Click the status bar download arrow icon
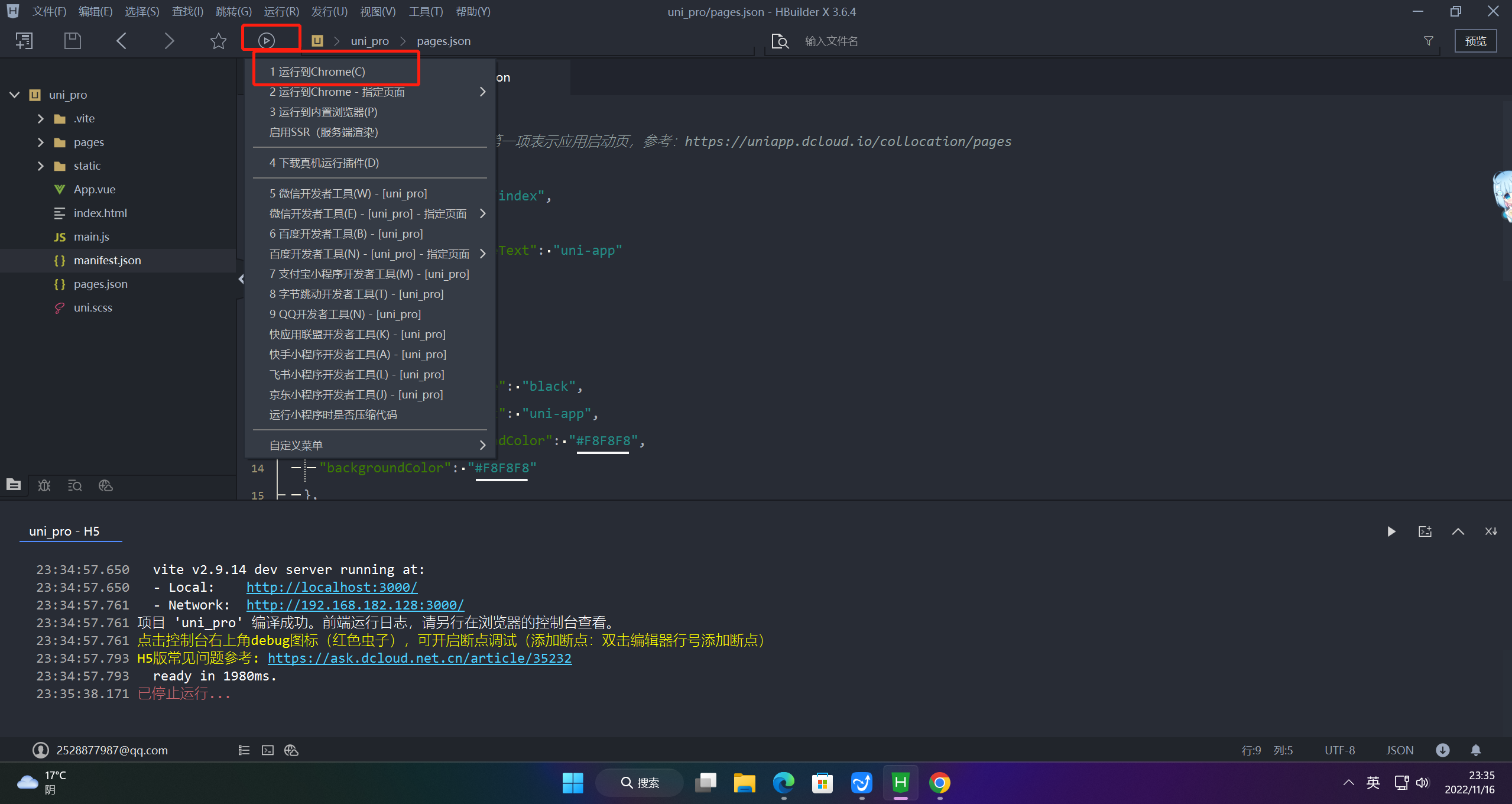This screenshot has width=1512, height=804. (x=1443, y=750)
